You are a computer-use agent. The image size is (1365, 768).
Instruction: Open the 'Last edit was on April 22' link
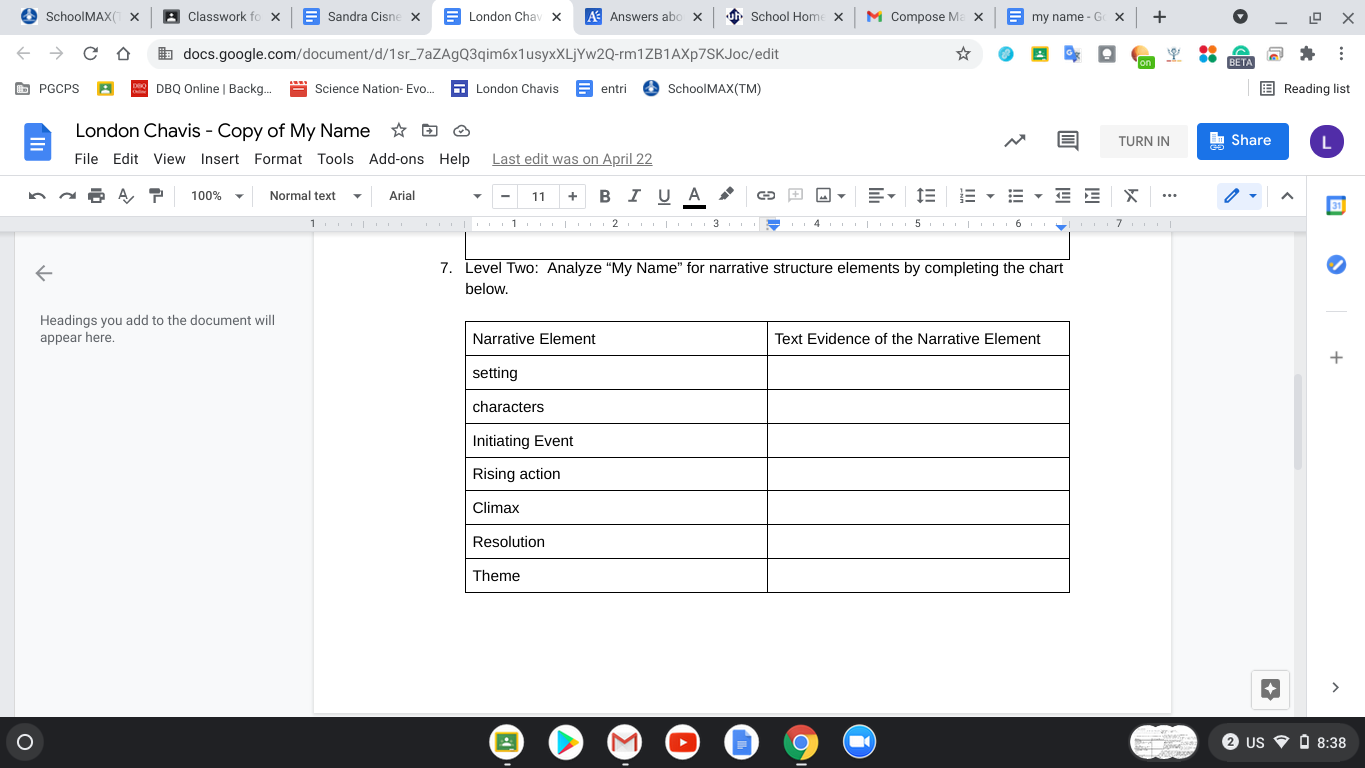click(x=572, y=159)
